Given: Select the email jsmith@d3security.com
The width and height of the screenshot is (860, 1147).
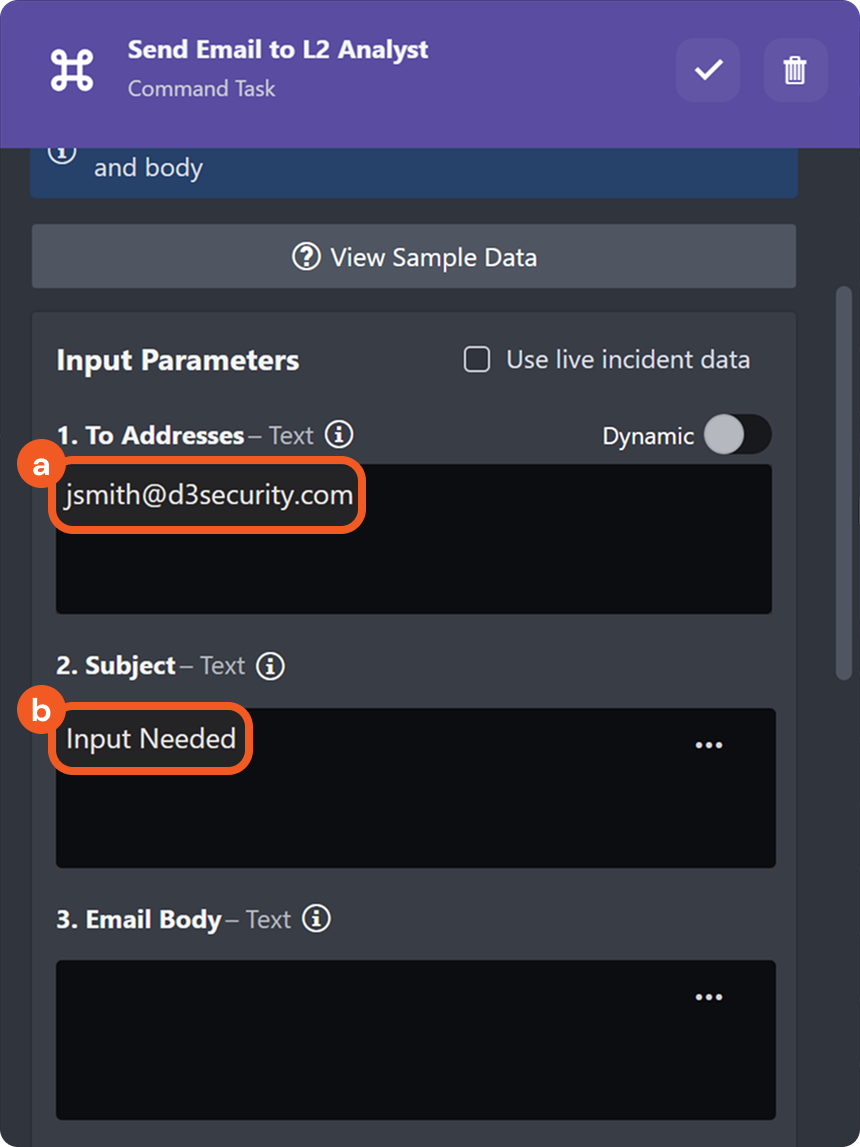Looking at the screenshot, I should pos(205,494).
